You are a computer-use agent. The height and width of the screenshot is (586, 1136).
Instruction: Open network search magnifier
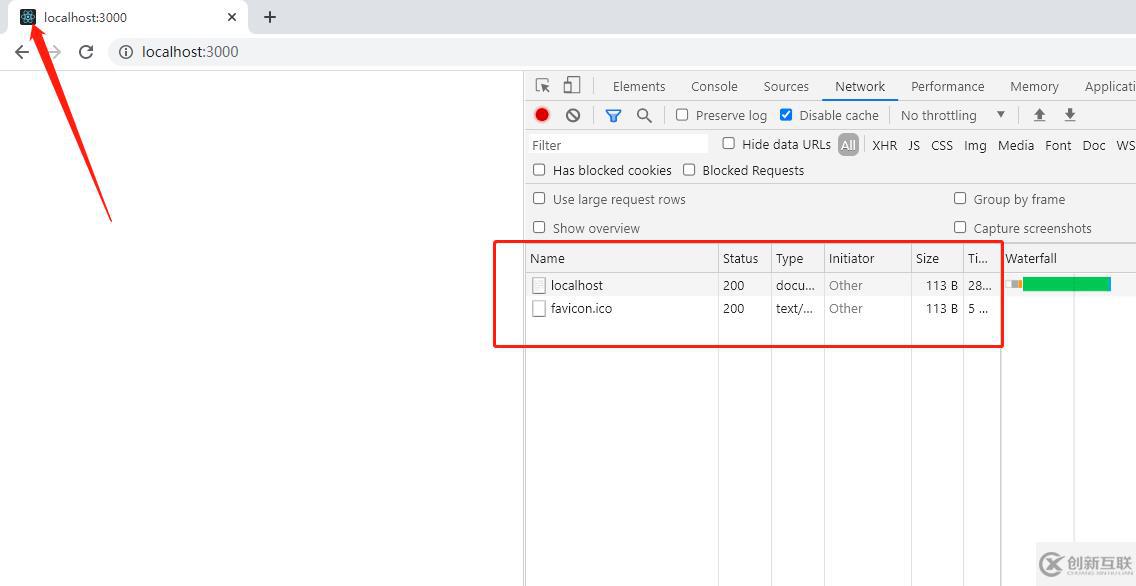pyautogui.click(x=644, y=115)
